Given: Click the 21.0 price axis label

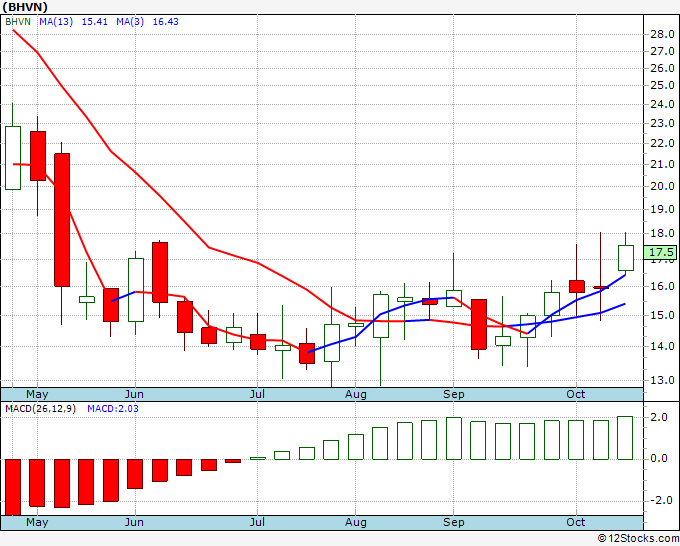Looking at the screenshot, I should [662, 164].
